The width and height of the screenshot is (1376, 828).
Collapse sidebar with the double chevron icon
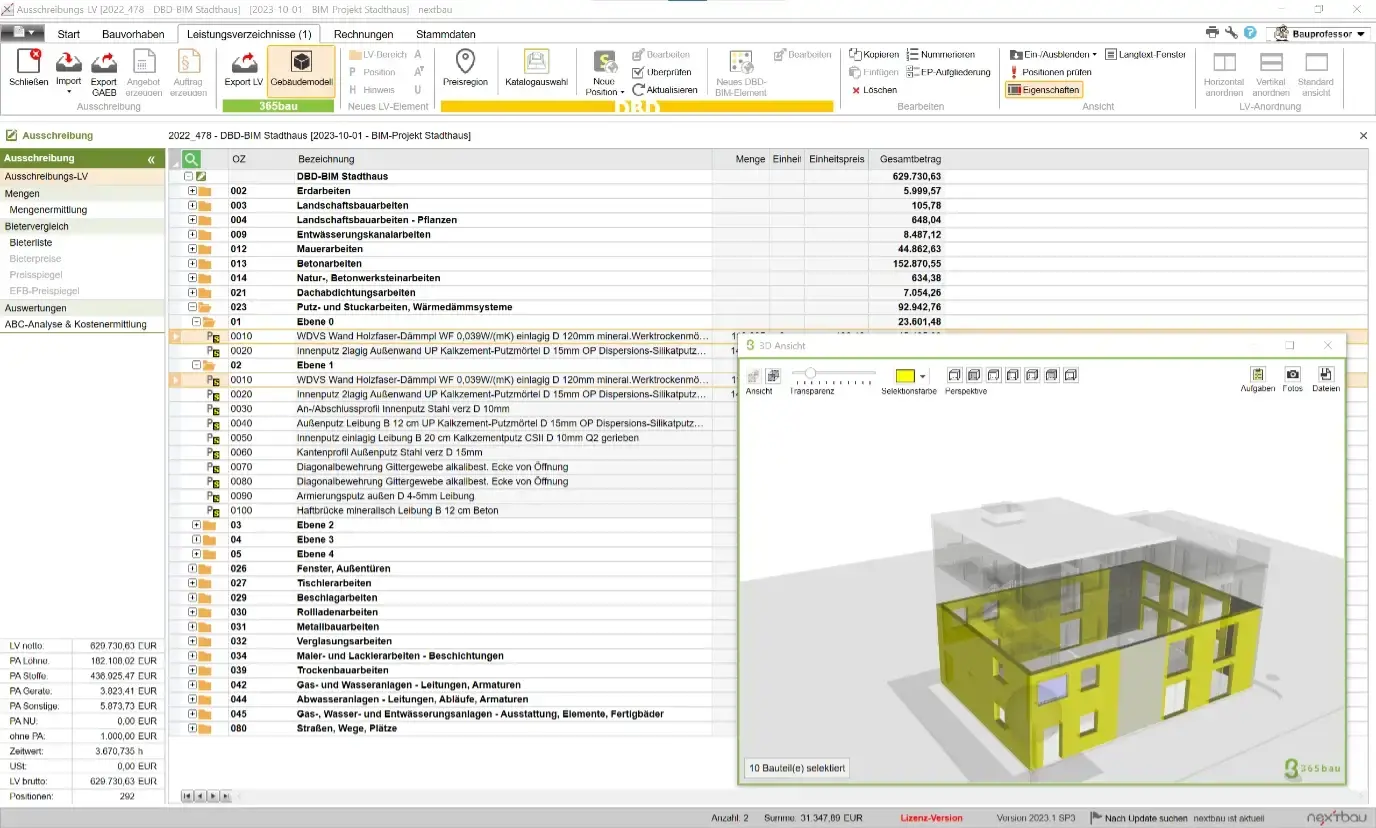point(151,159)
